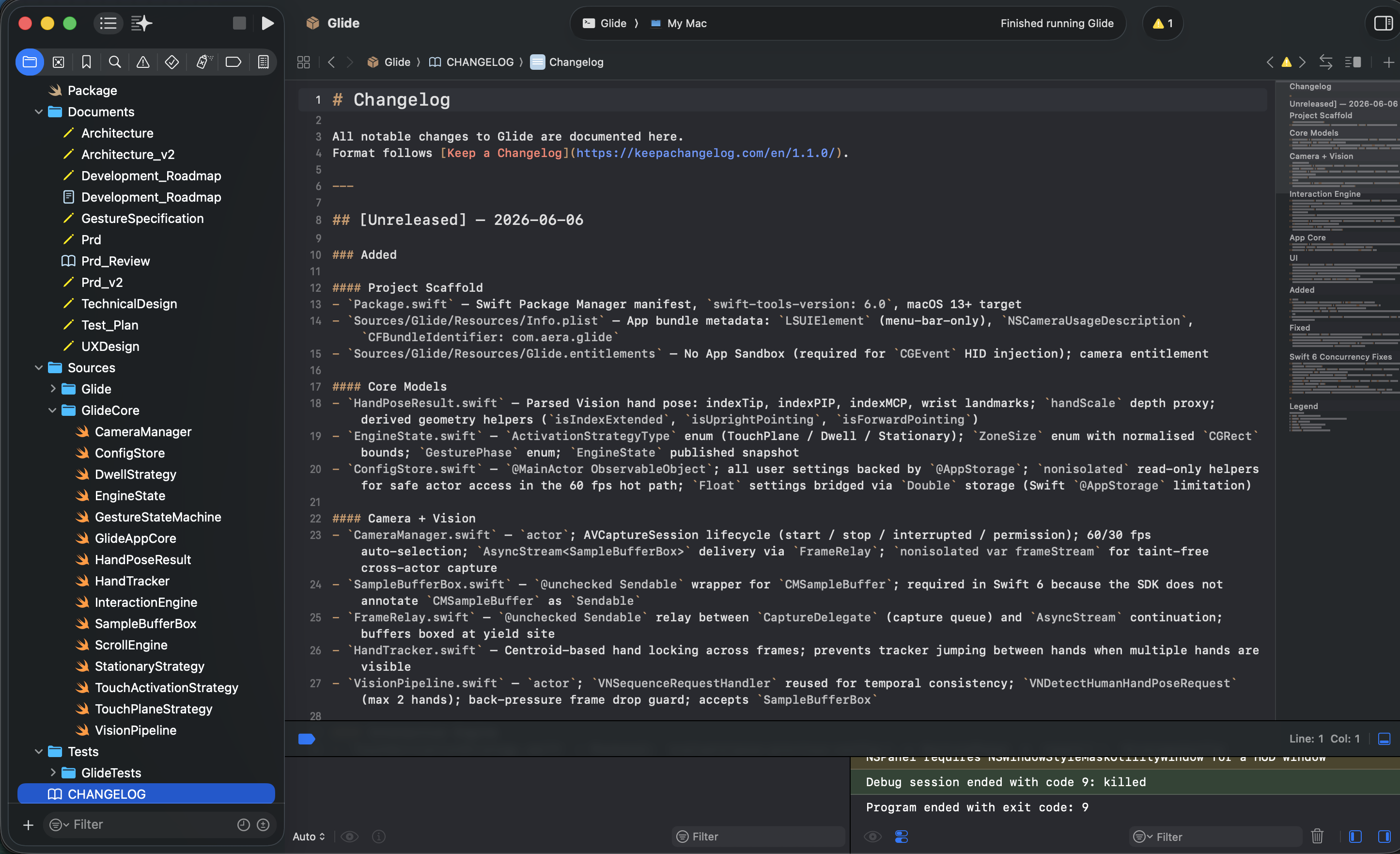This screenshot has height=854, width=1400.
Task: Select InteractionEngine swift file
Action: point(136,602)
